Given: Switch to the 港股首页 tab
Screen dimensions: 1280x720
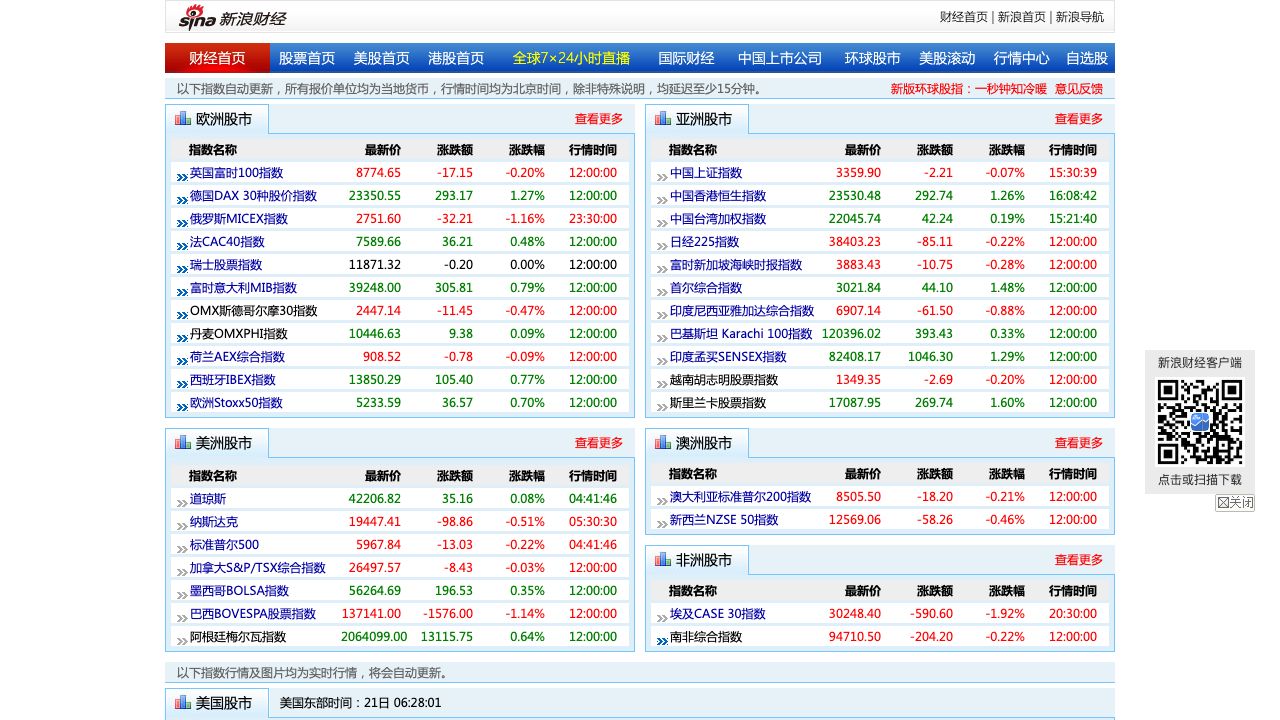Looking at the screenshot, I should 456,58.
